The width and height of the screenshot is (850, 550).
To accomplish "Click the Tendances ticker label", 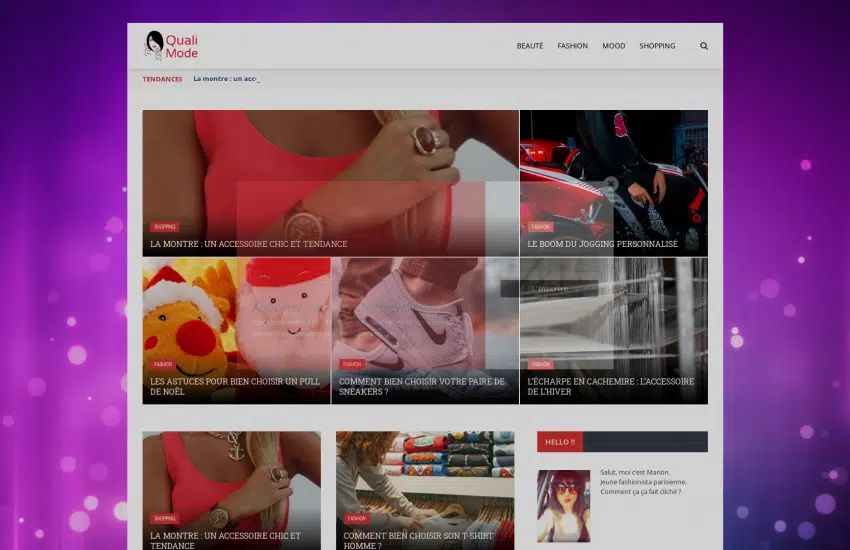I will coord(162,79).
